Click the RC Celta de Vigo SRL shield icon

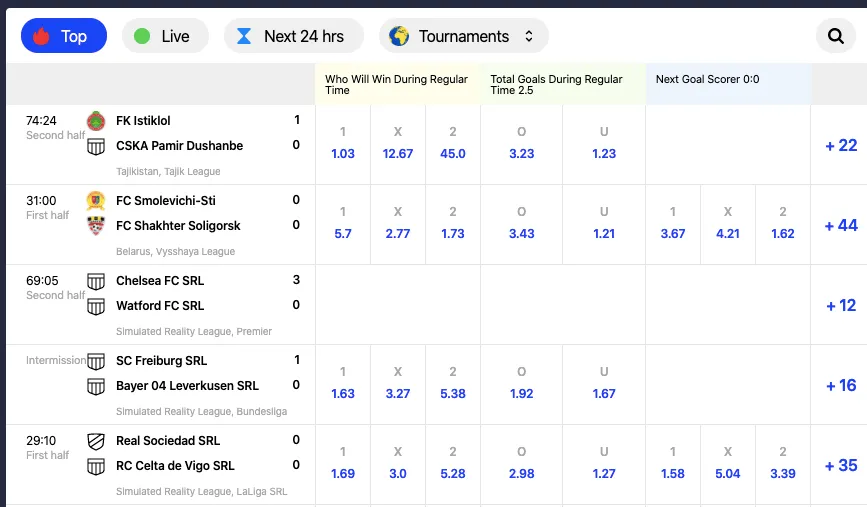pos(96,466)
